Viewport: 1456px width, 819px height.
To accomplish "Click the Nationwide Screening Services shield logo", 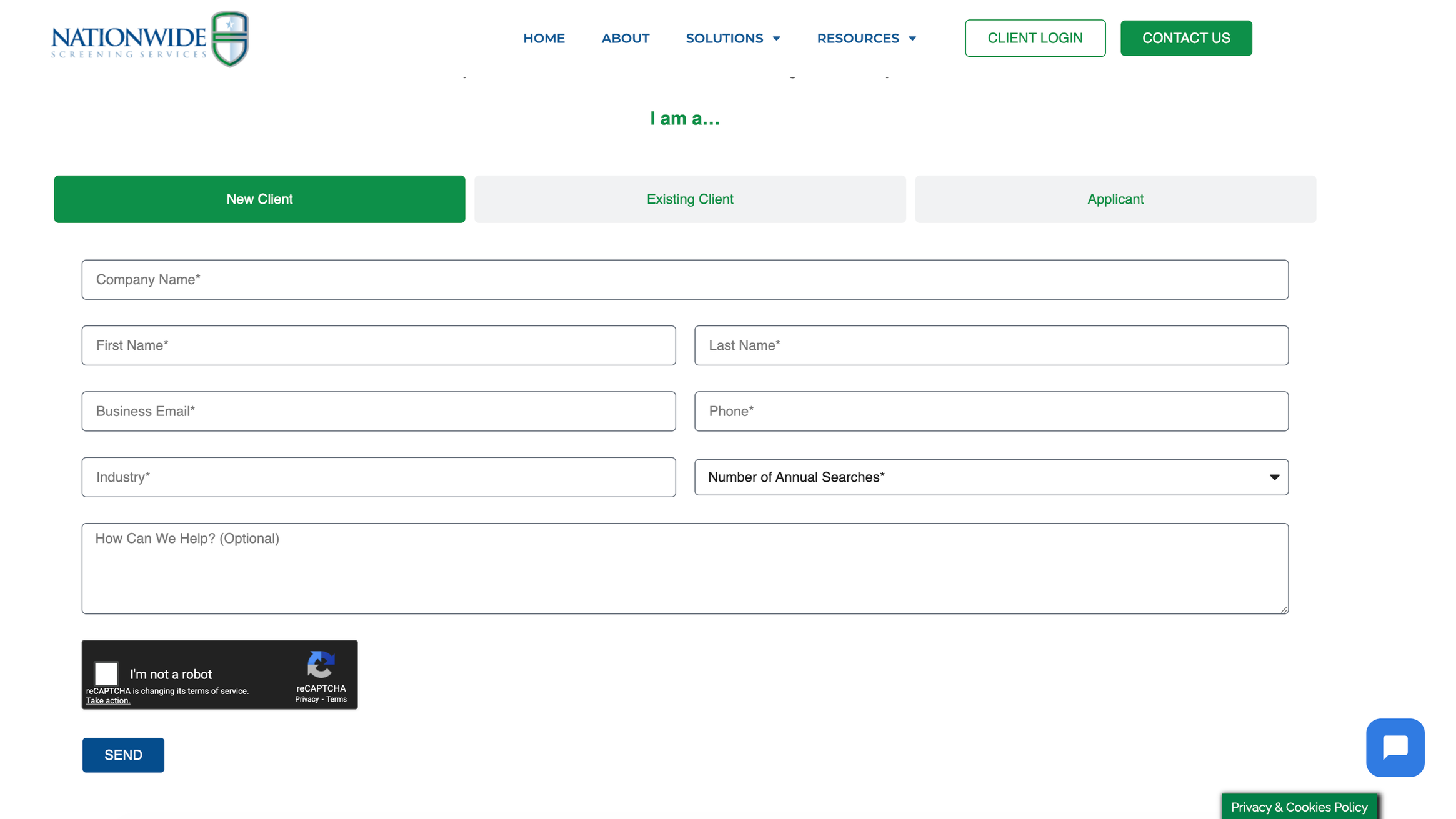I will click(229, 39).
